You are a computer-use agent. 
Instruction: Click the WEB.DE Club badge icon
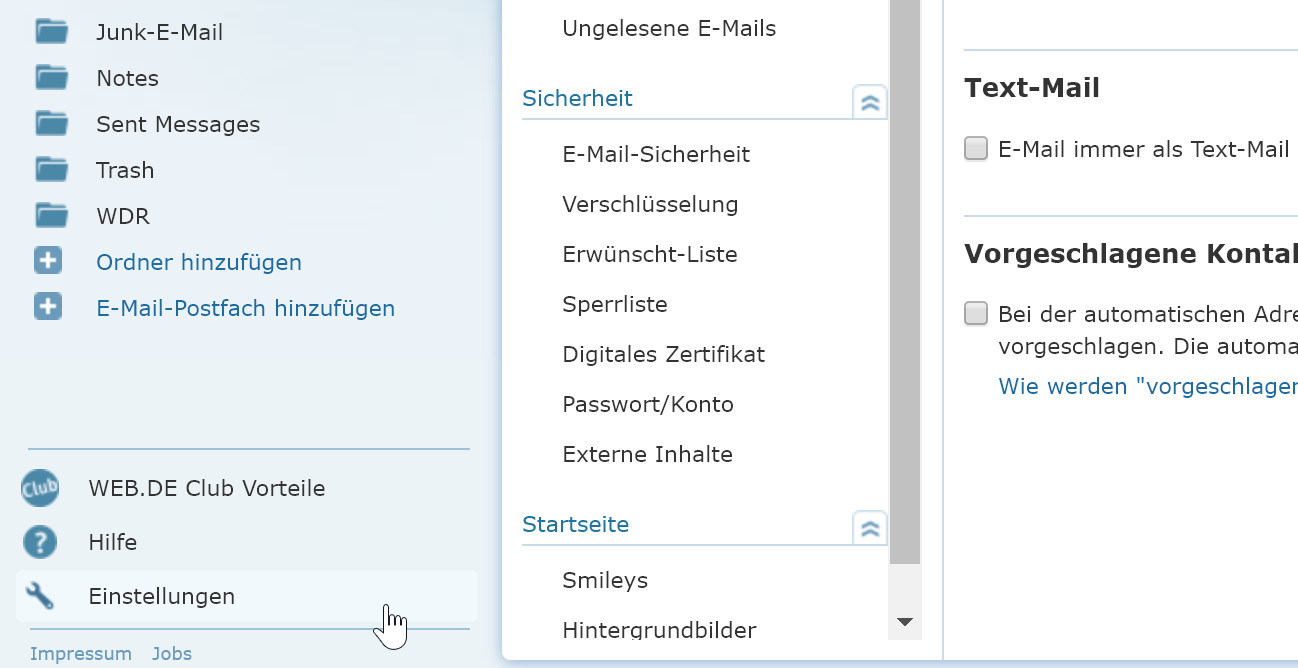(x=40, y=489)
